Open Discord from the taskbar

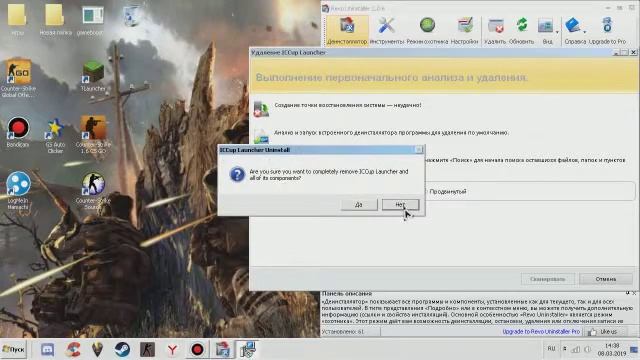[47, 349]
